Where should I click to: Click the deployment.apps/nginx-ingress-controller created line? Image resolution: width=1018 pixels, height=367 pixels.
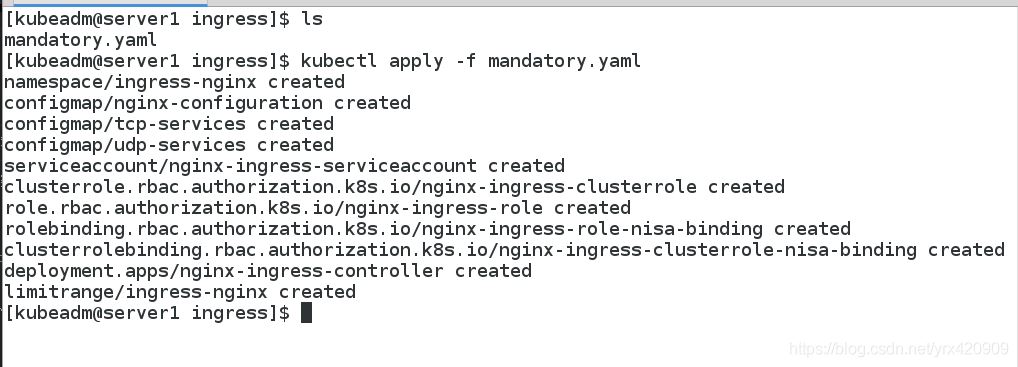(x=268, y=271)
